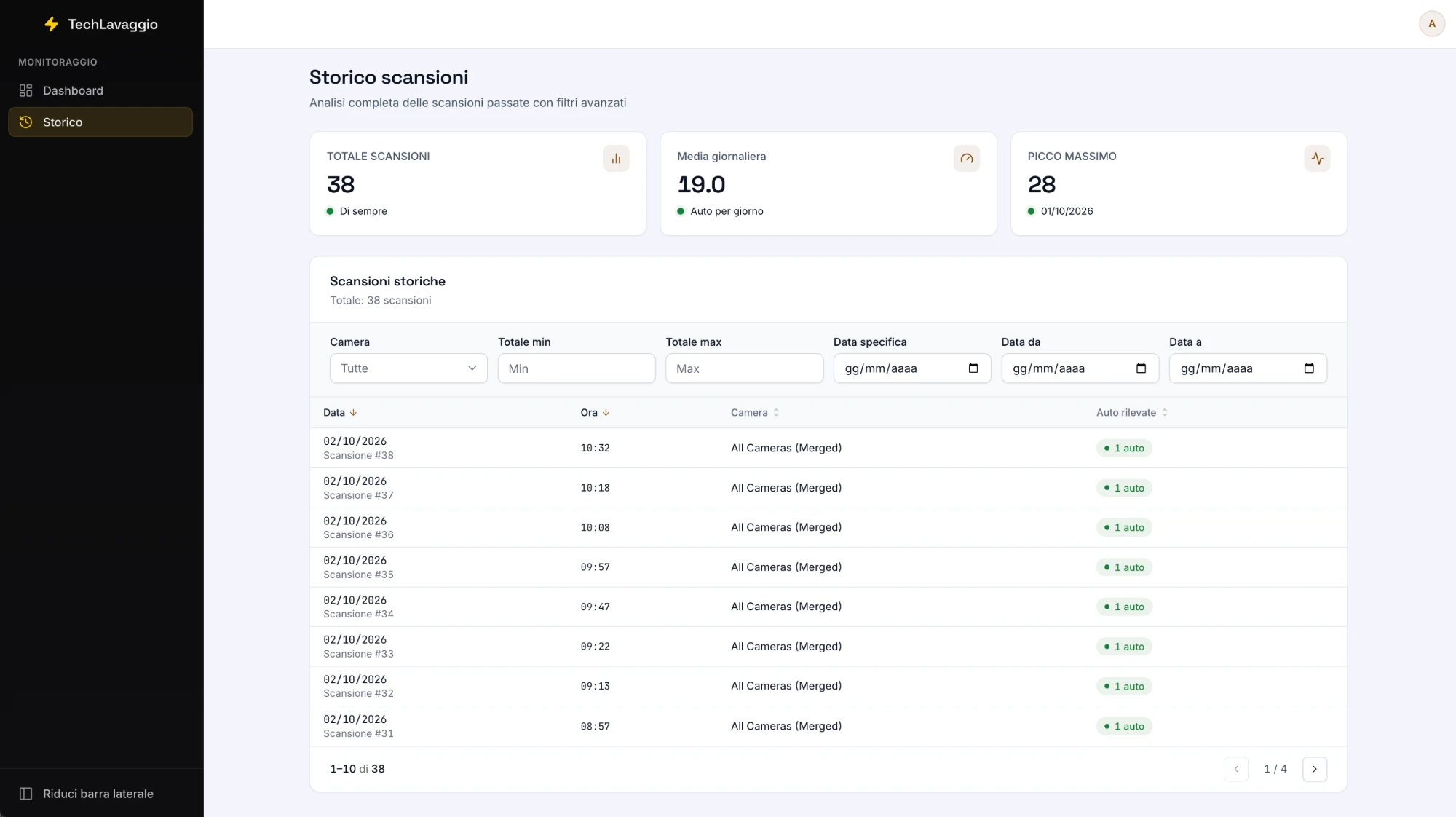Click the 09:47 time cell

(595, 607)
